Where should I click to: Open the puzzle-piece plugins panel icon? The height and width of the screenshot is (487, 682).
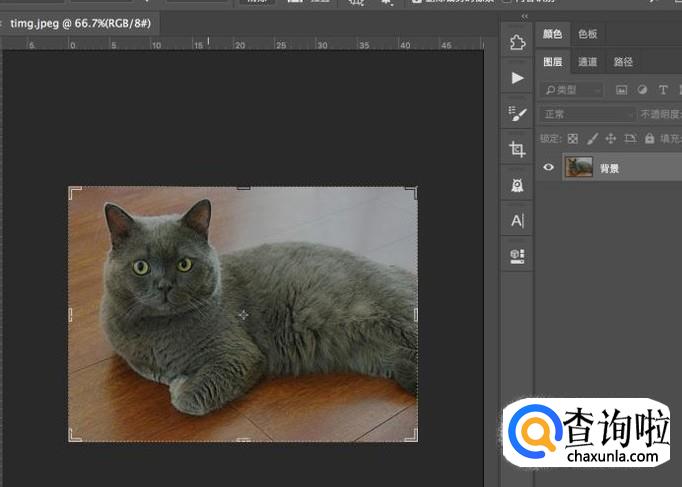tap(517, 43)
